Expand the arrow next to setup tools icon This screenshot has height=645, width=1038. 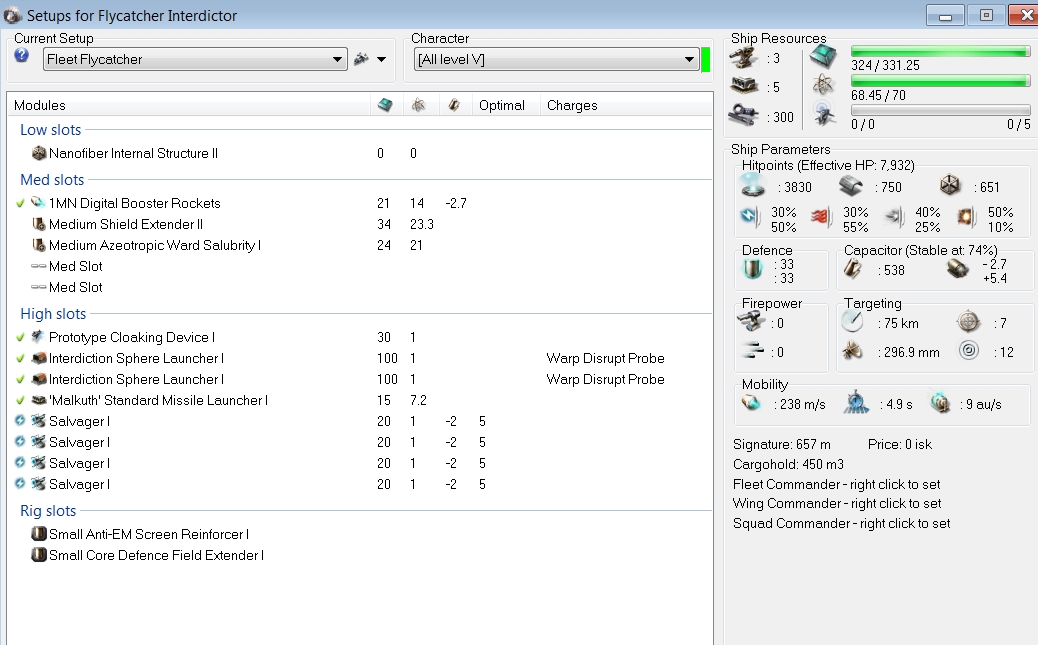pyautogui.click(x=381, y=59)
